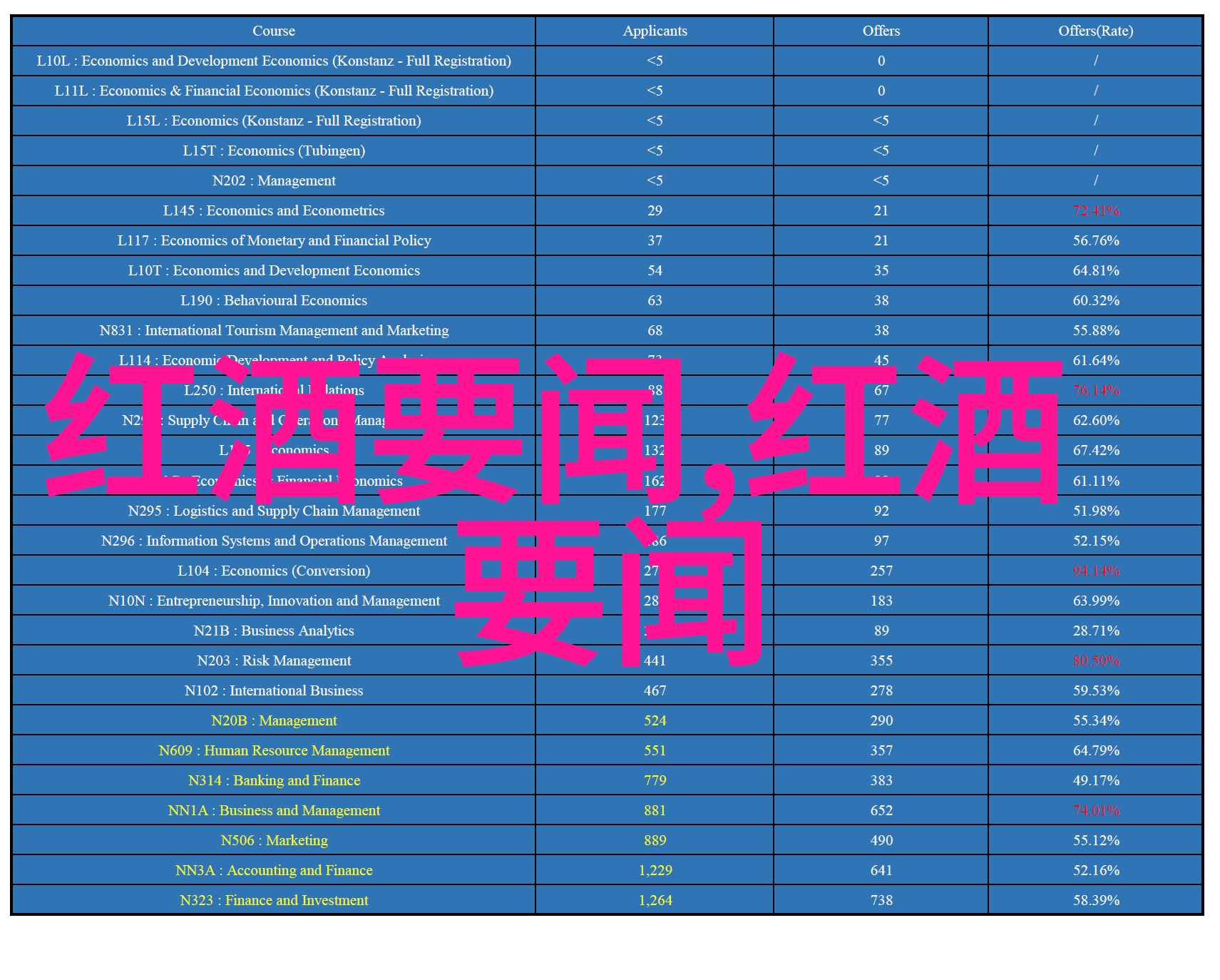Image resolution: width=1220 pixels, height=980 pixels.
Task: Select the 889 applicants value
Action: 655,840
